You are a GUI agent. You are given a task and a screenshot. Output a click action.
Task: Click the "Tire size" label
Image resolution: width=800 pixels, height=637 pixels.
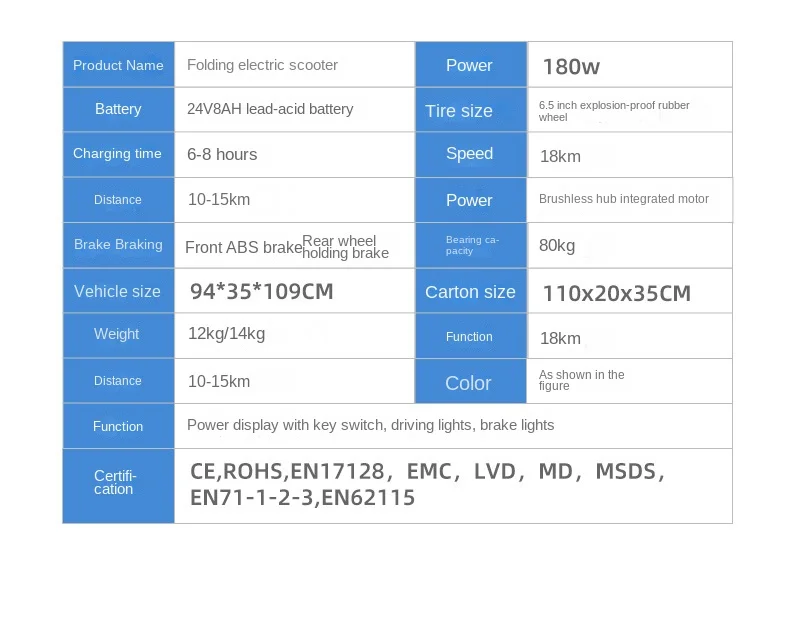(459, 111)
